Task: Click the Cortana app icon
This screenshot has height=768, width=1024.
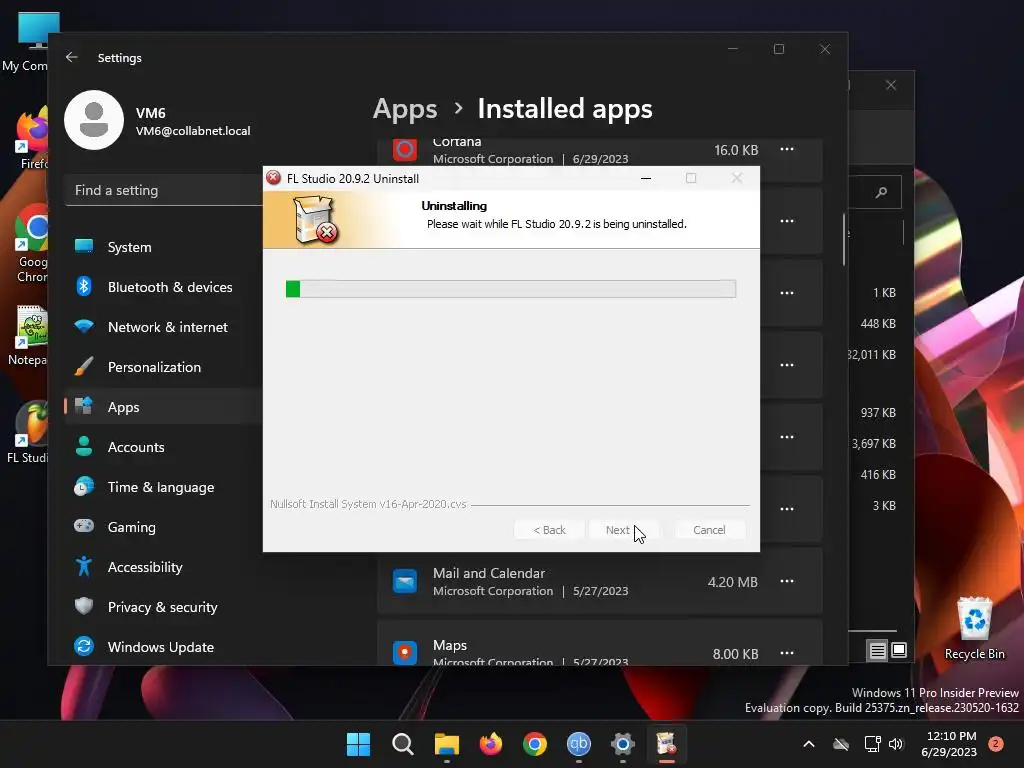Action: (x=405, y=150)
